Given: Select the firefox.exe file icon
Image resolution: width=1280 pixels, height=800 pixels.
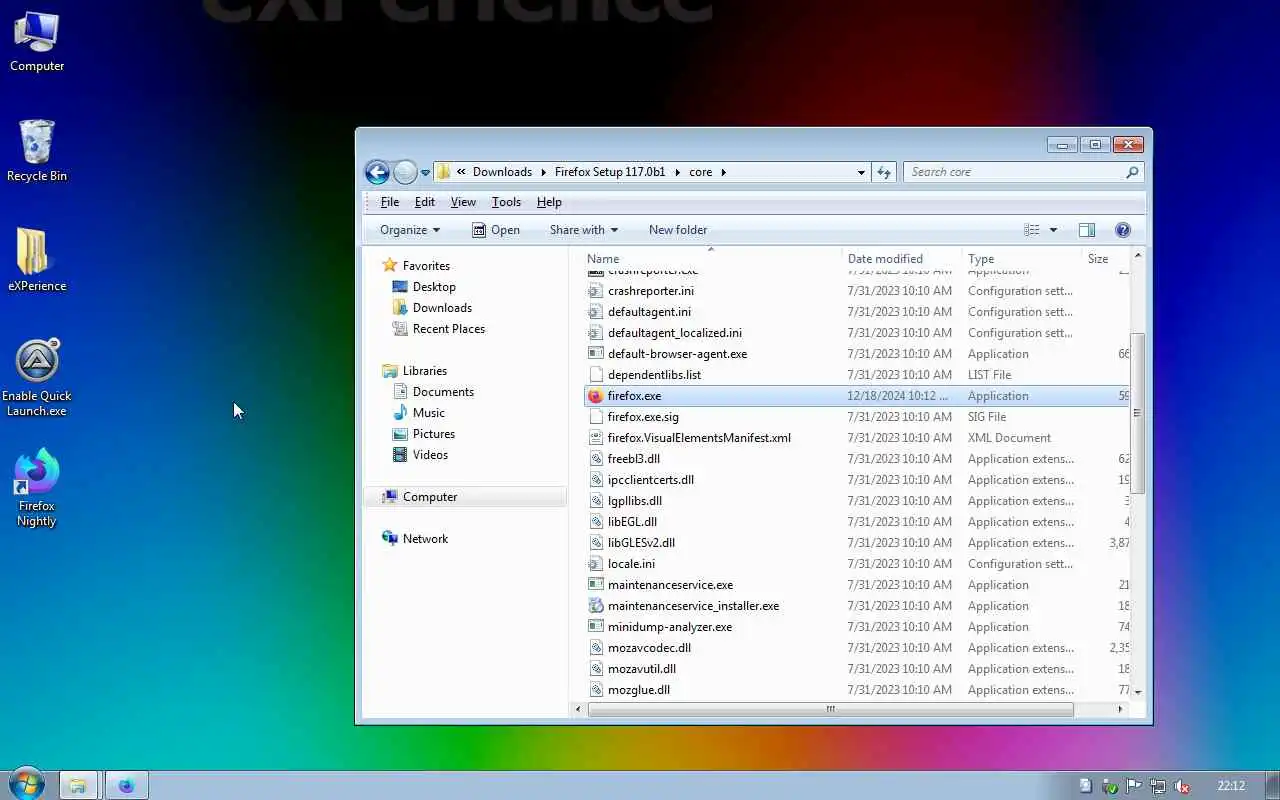Looking at the screenshot, I should pos(596,396).
